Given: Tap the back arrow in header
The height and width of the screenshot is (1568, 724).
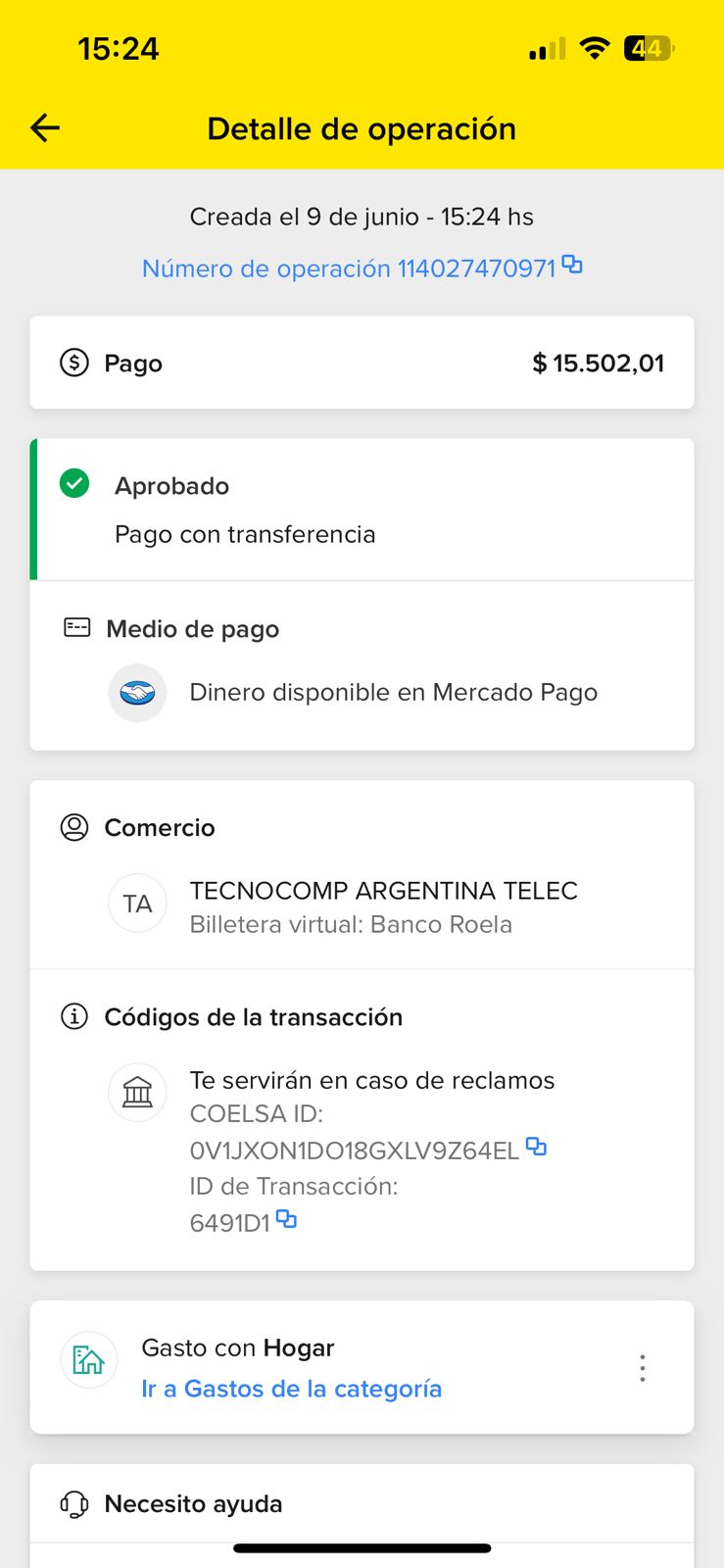Looking at the screenshot, I should (x=45, y=127).
